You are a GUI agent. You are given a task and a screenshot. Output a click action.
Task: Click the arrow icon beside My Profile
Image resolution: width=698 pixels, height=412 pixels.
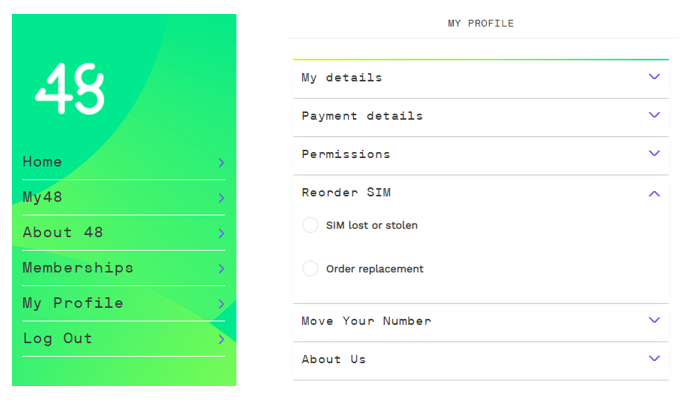(221, 304)
